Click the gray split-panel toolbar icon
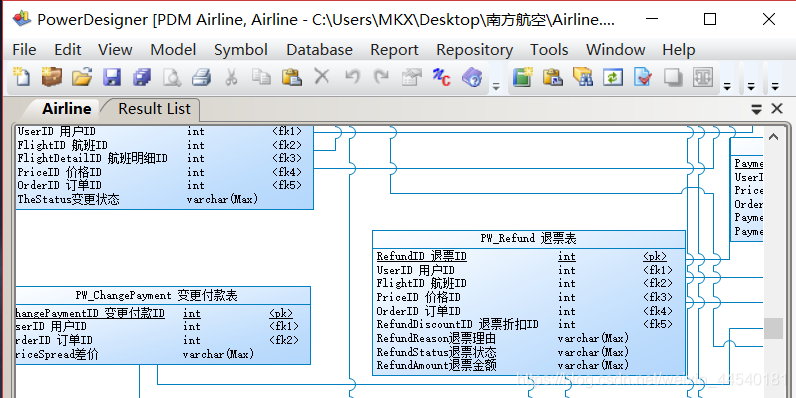Image resolution: width=796 pixels, height=398 pixels. click(x=704, y=77)
